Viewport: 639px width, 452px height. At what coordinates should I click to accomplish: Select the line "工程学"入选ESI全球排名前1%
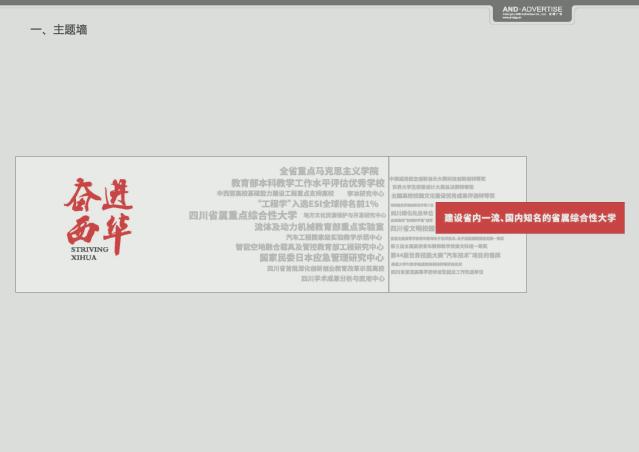pos(318,204)
